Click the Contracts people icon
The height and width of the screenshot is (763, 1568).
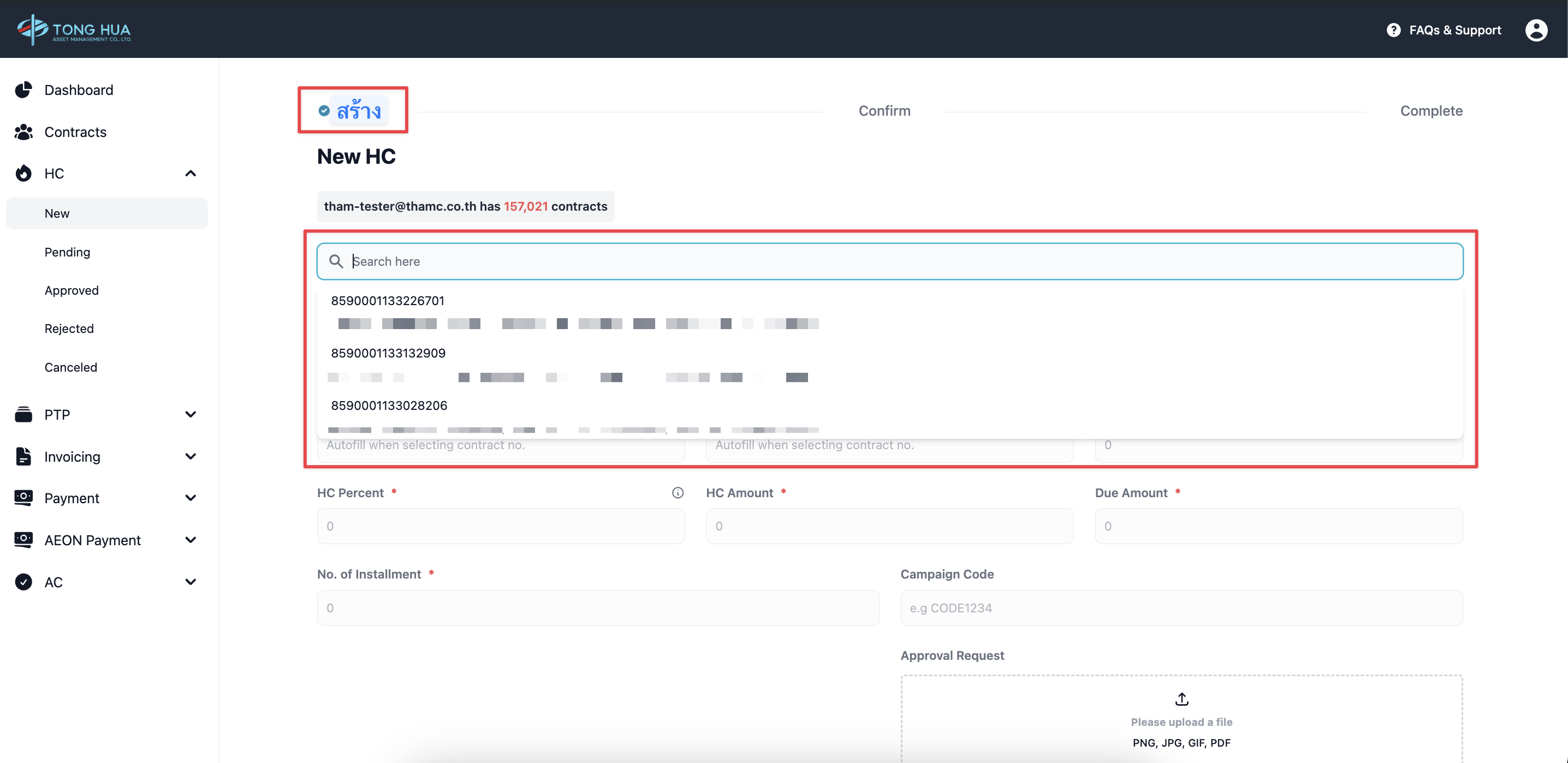coord(23,132)
